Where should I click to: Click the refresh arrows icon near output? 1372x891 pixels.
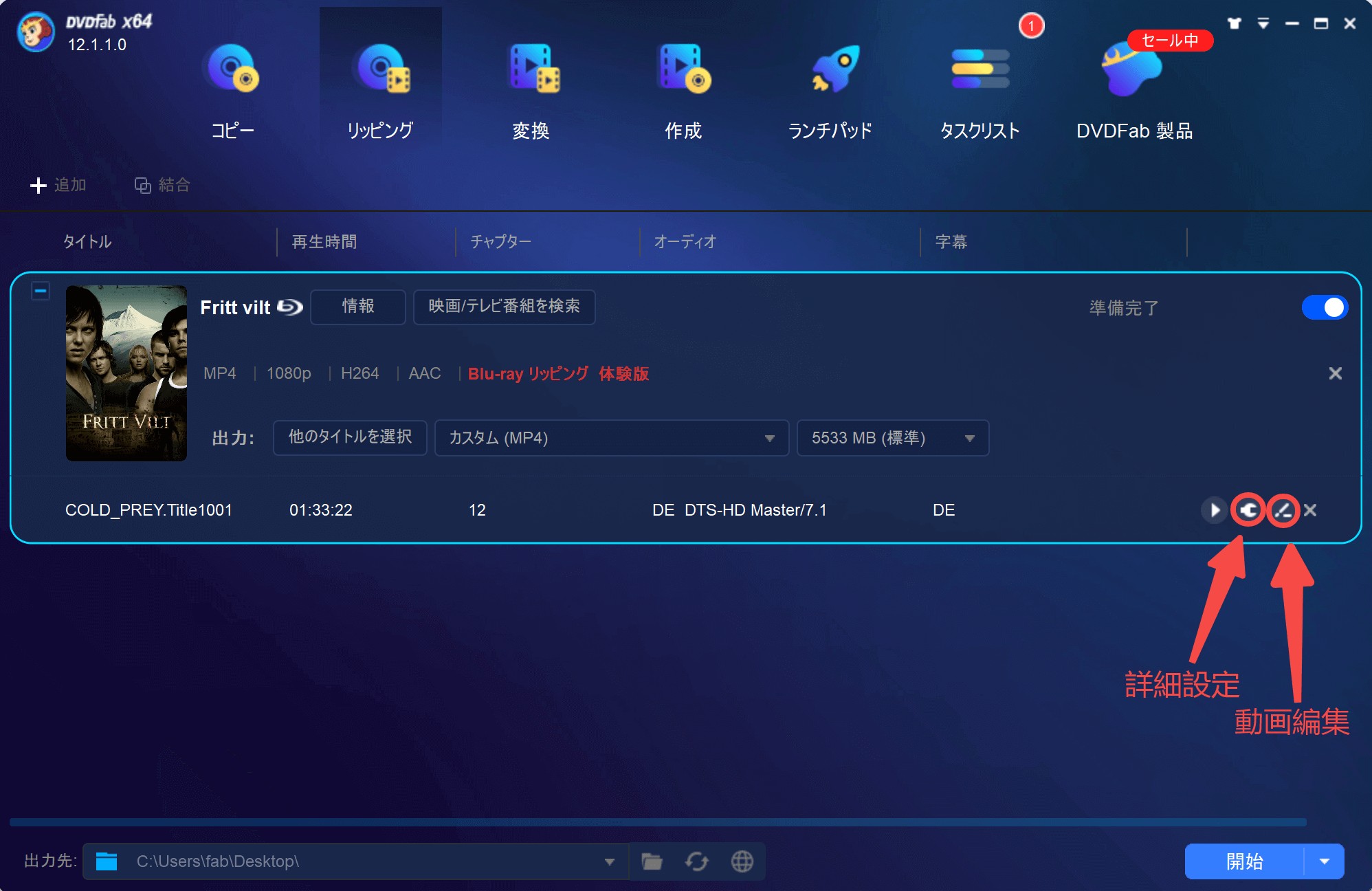(x=697, y=861)
